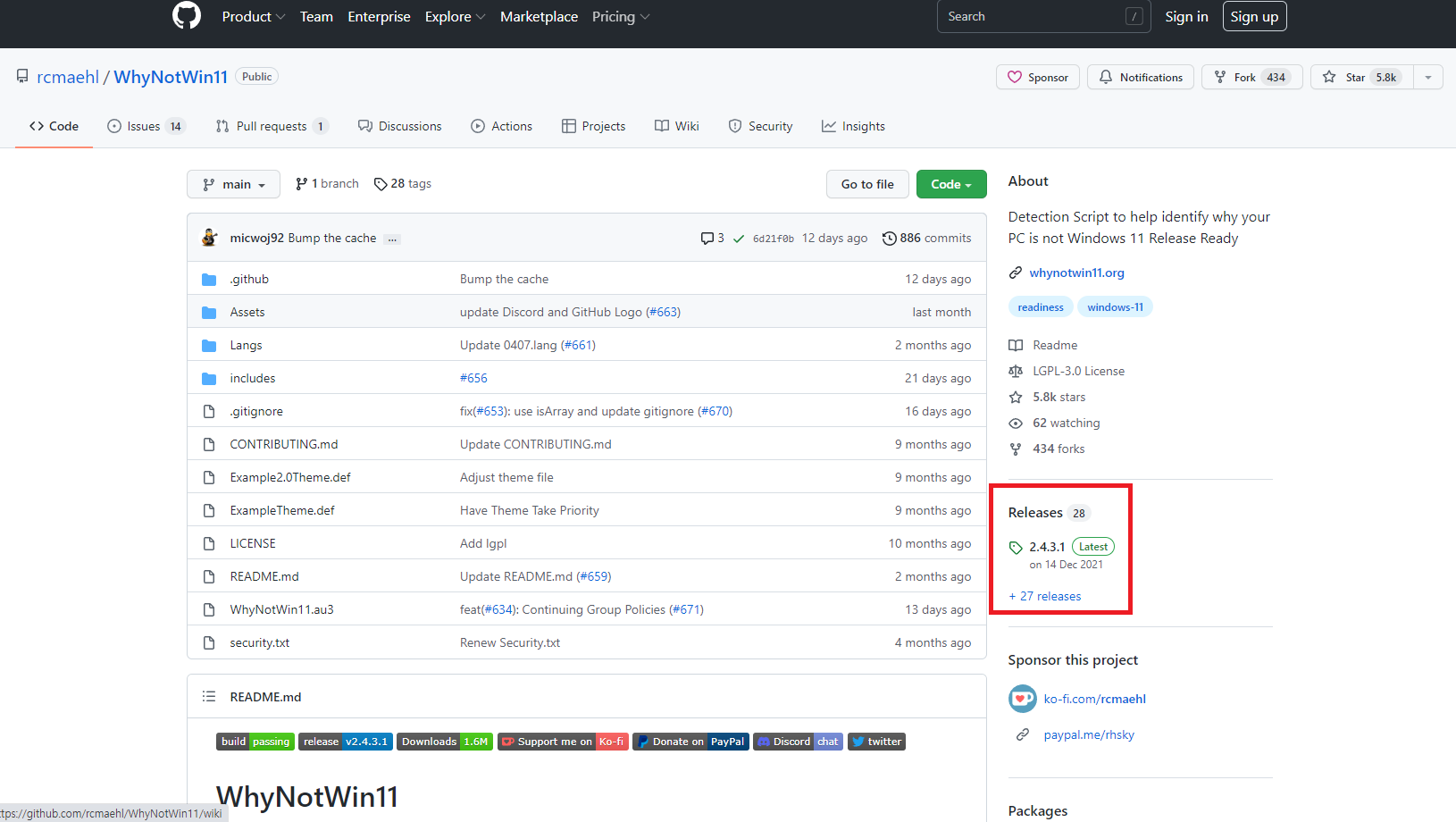Open the Team page link
This screenshot has height=822, width=1456.
pyautogui.click(x=316, y=16)
